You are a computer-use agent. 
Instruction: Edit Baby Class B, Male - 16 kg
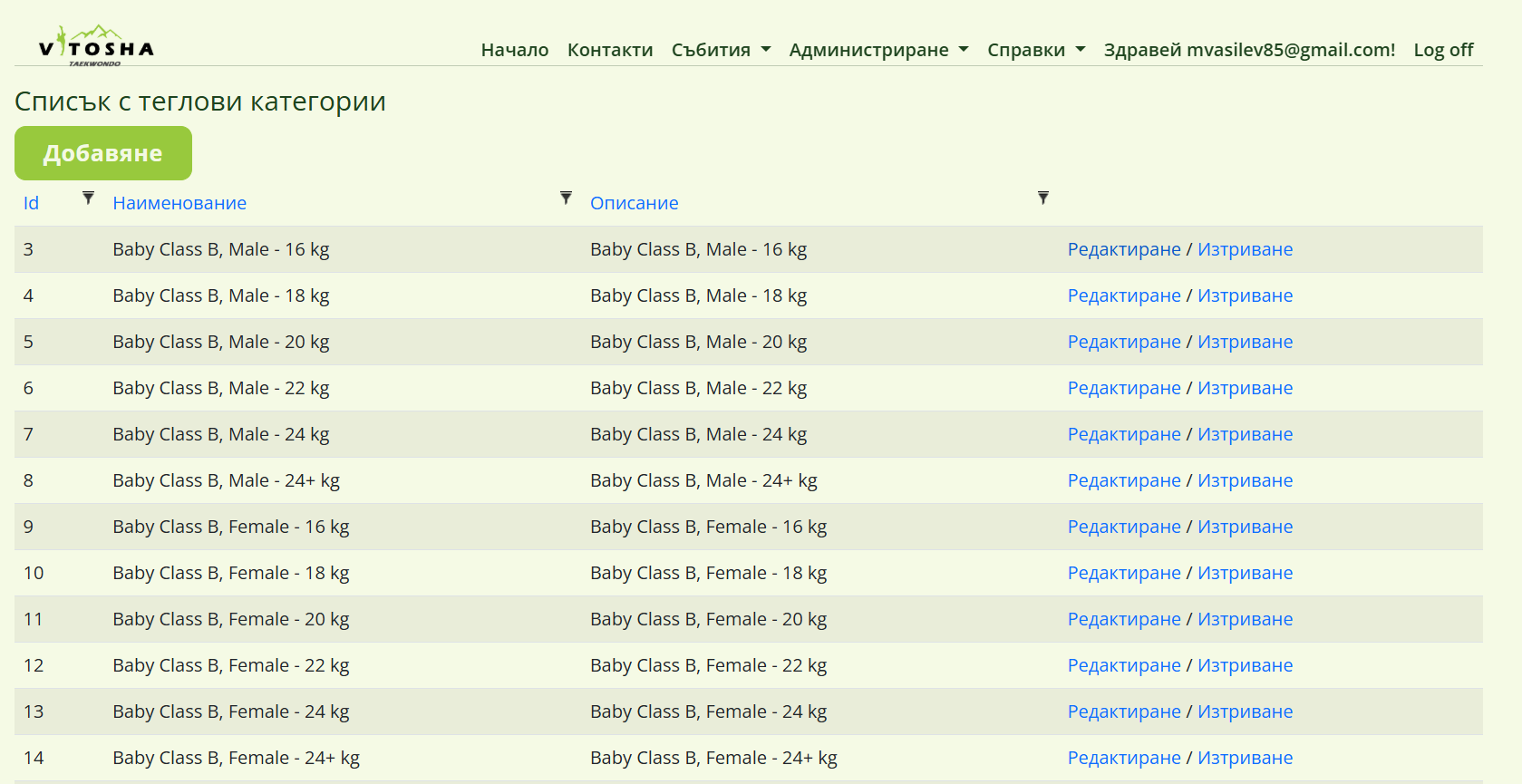[1124, 249]
